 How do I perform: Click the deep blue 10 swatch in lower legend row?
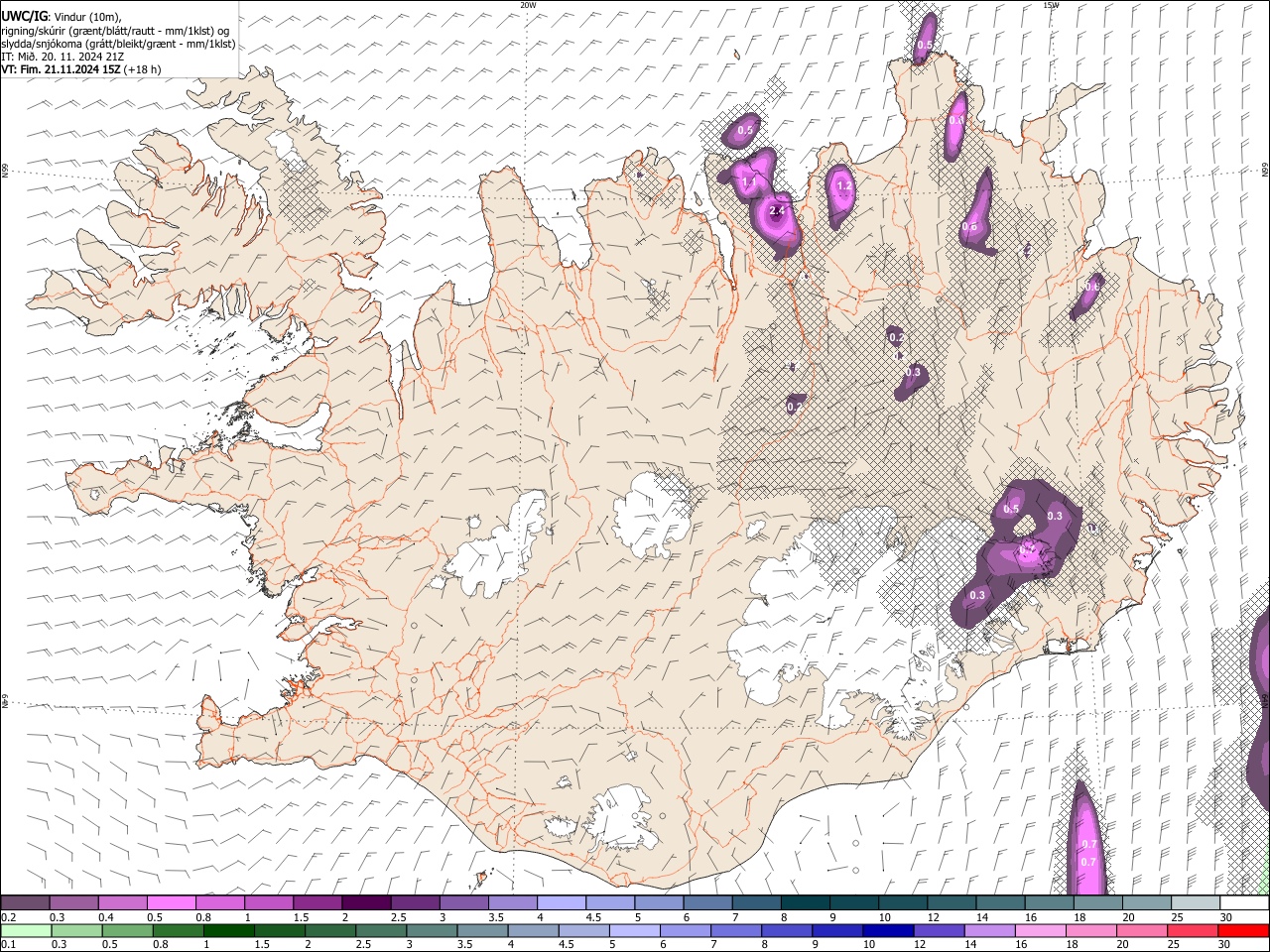click(x=886, y=930)
